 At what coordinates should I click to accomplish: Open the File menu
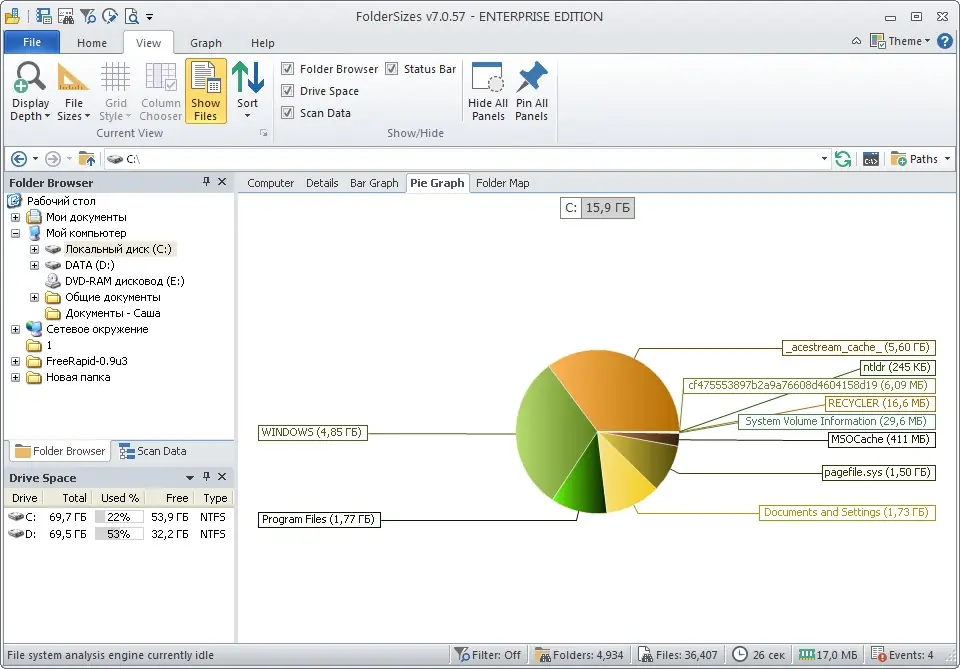32,42
